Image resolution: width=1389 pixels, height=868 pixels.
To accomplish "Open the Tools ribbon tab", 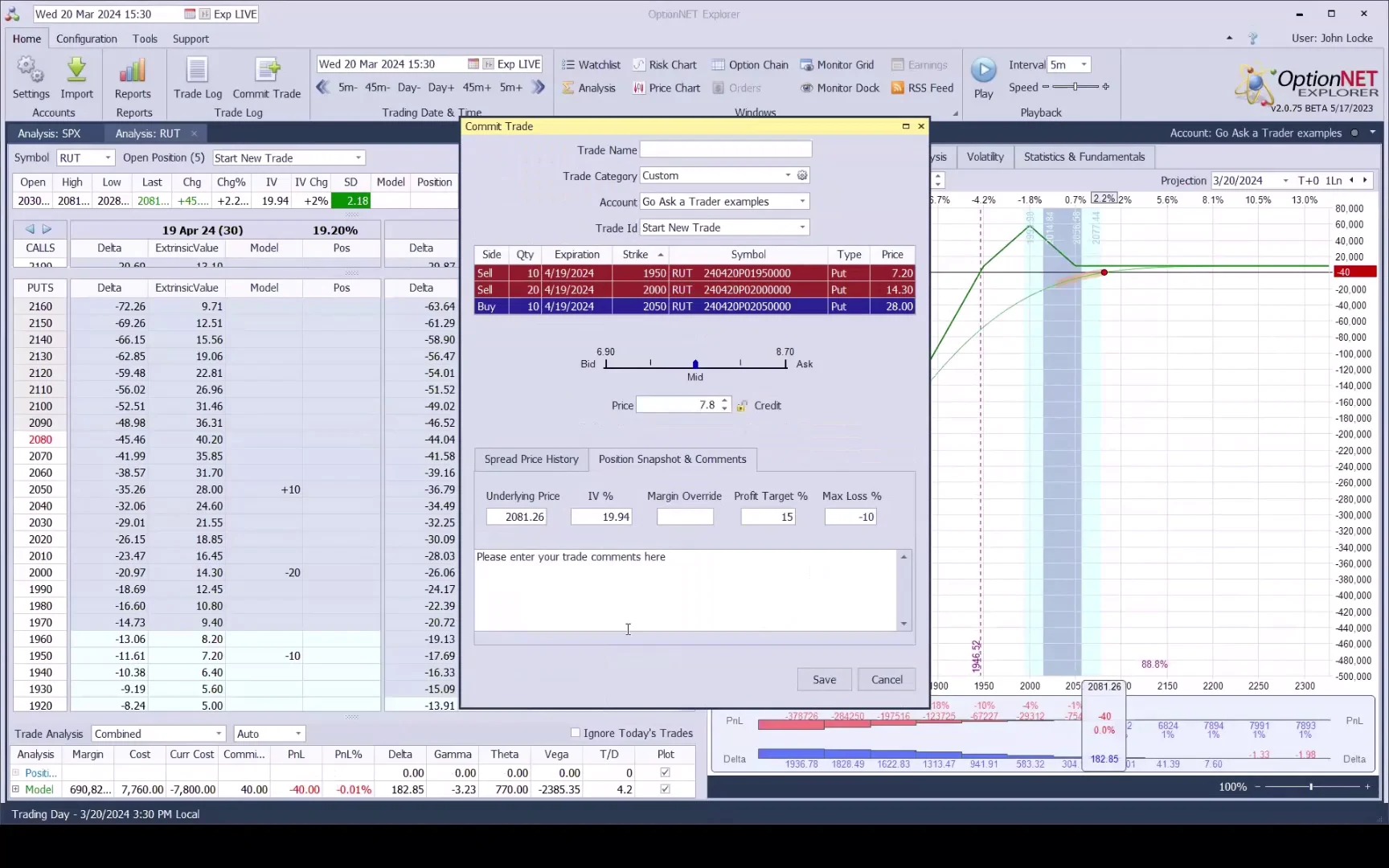I will 145,39.
